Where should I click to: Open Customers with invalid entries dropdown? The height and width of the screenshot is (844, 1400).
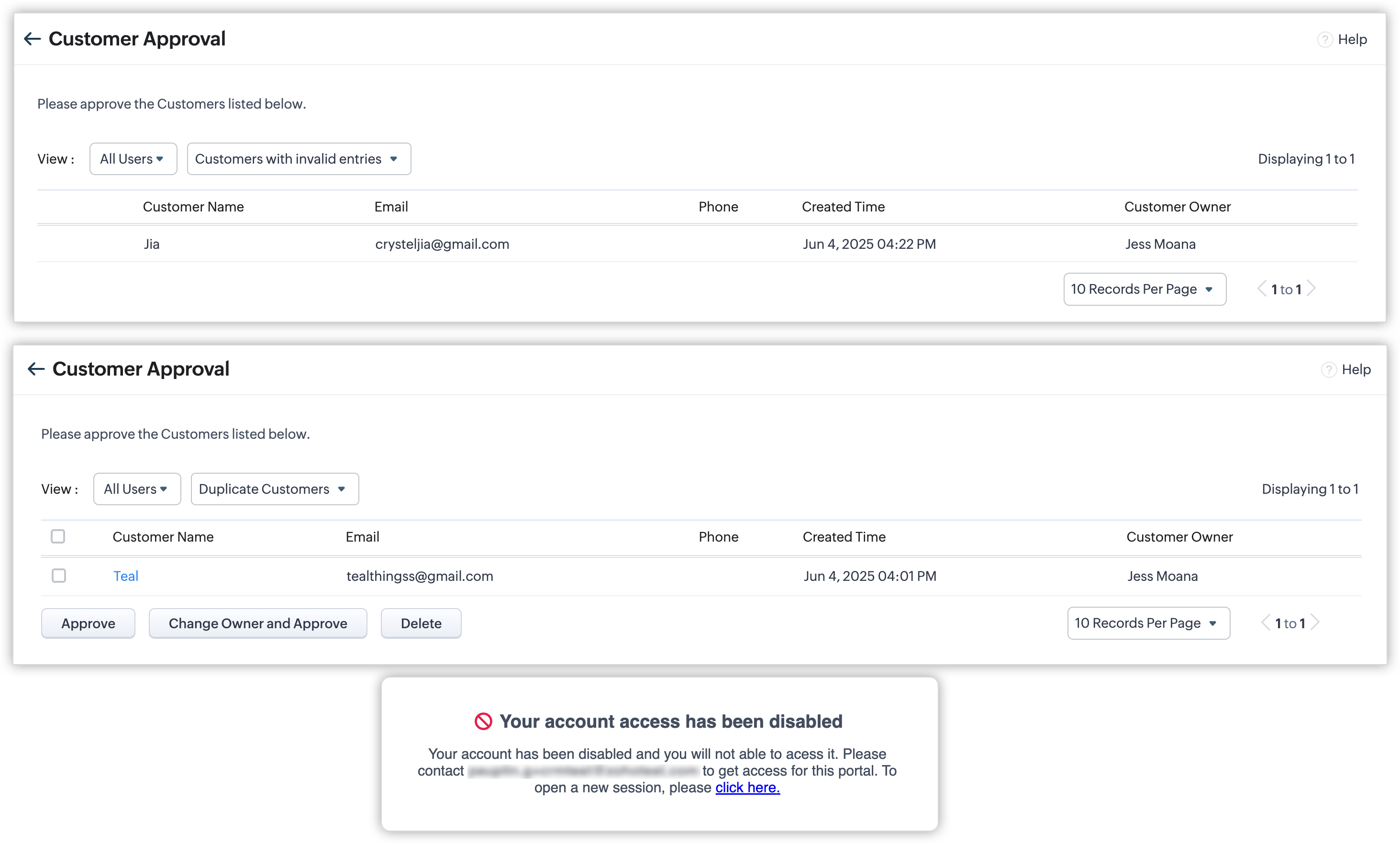coord(298,159)
